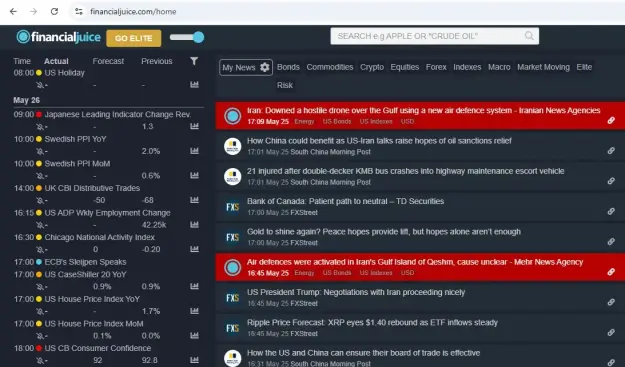
Task: Open How China could benefit headline
Action: click(379, 141)
